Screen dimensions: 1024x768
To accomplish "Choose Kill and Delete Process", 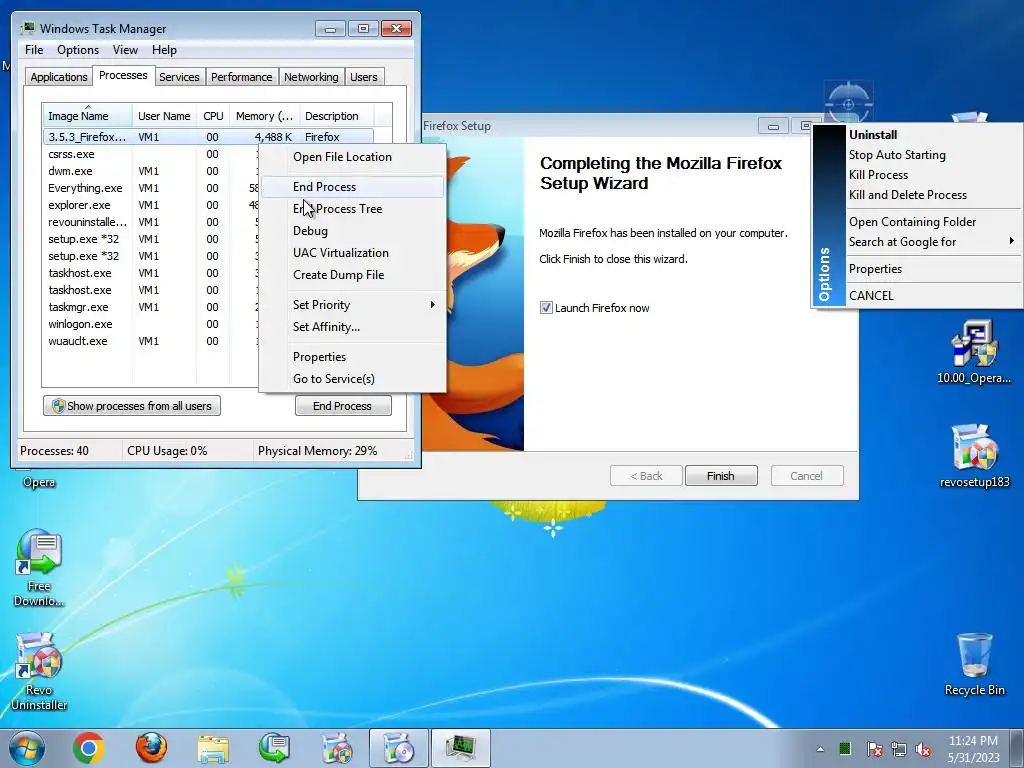I will click(933, 195).
